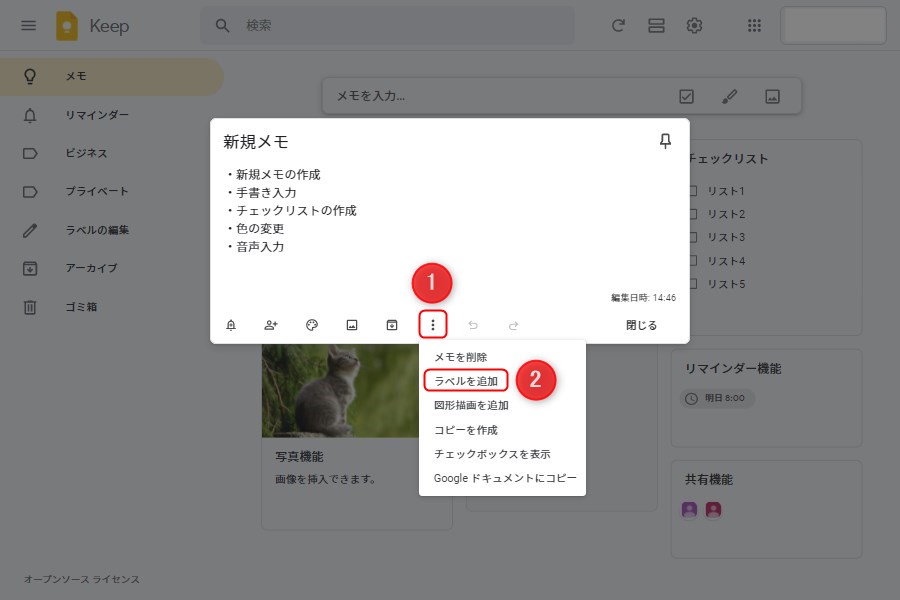Click the add collaborator icon
The width and height of the screenshot is (900, 600).
(x=271, y=325)
